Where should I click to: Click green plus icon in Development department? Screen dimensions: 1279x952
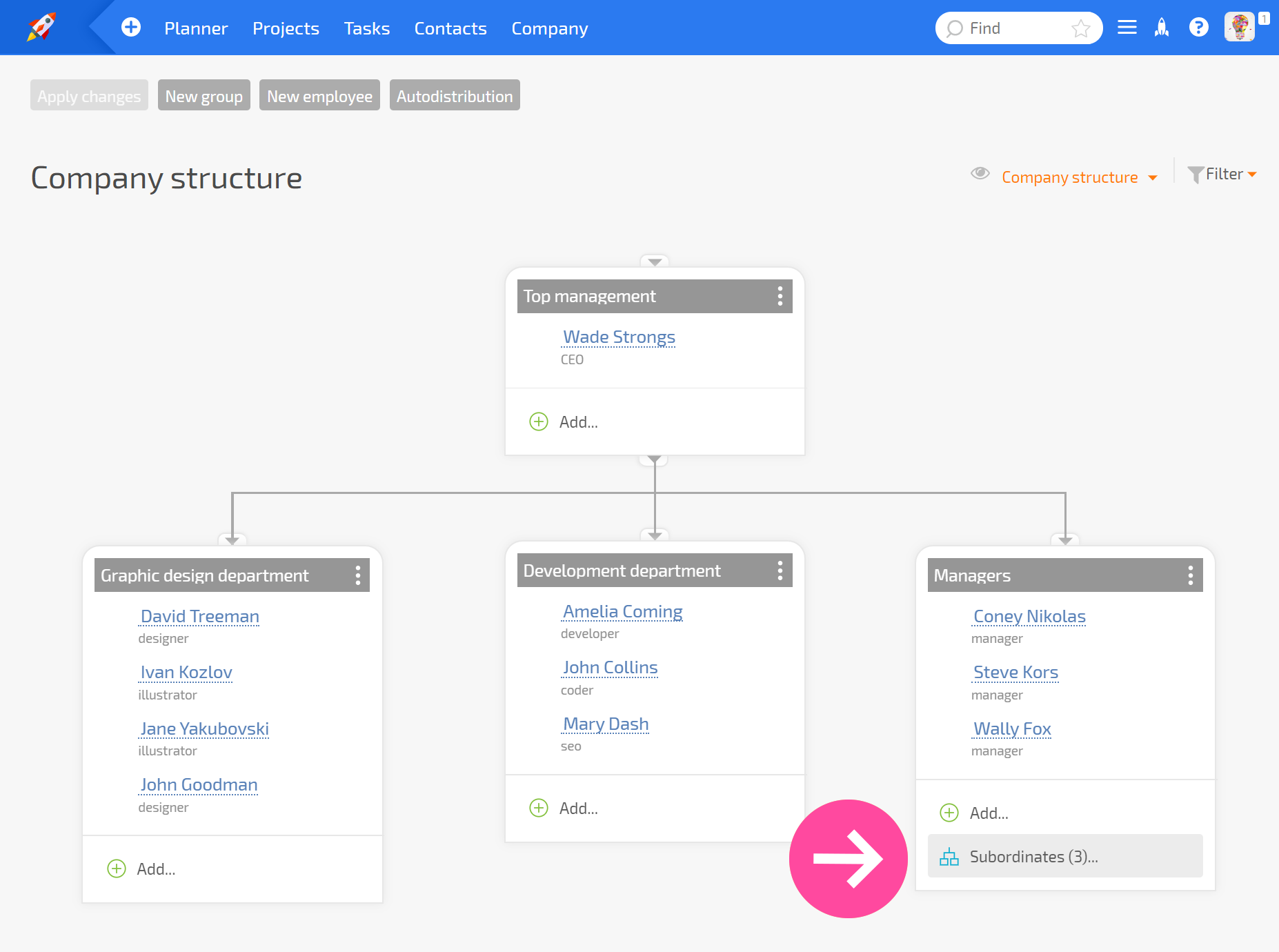[539, 808]
